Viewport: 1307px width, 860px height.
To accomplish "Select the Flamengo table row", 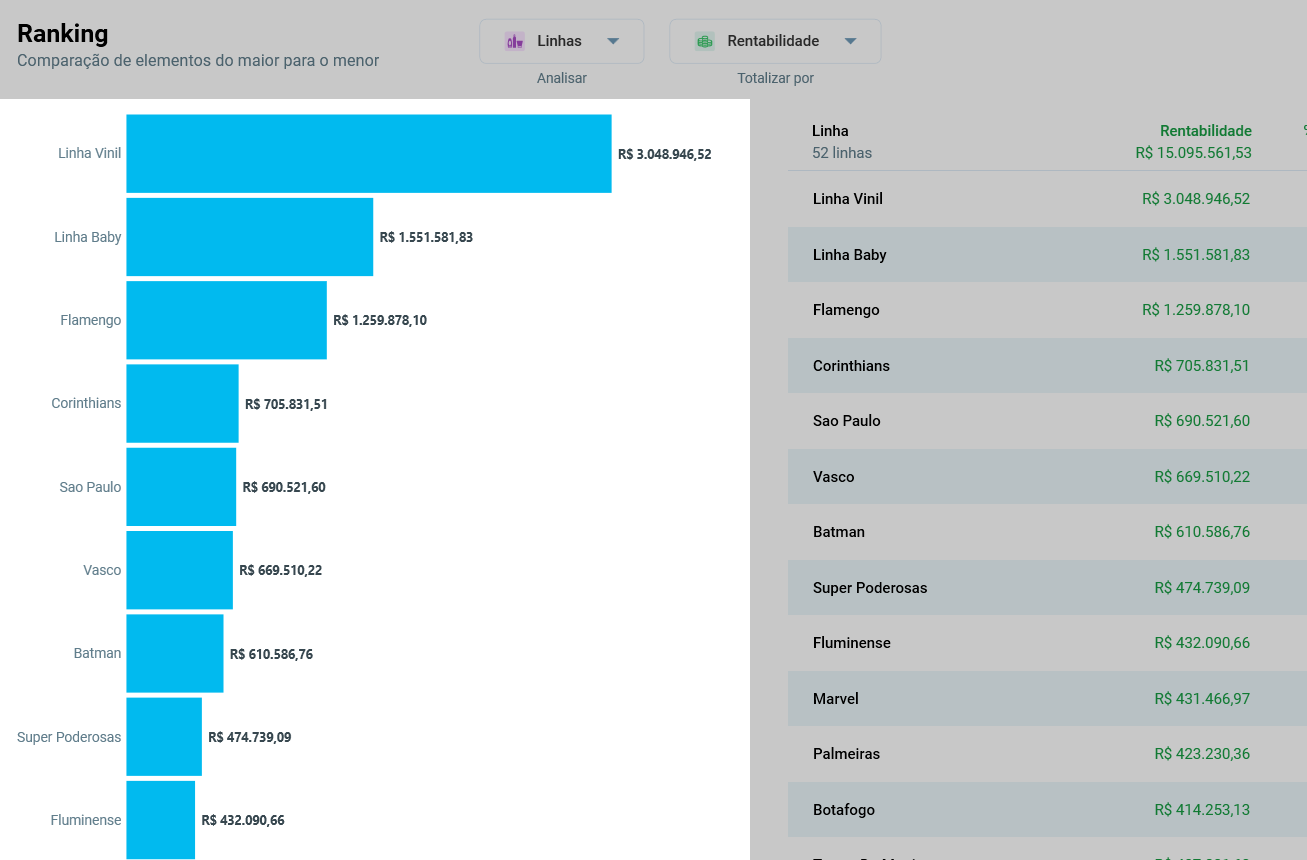I will pyautogui.click(x=1047, y=310).
